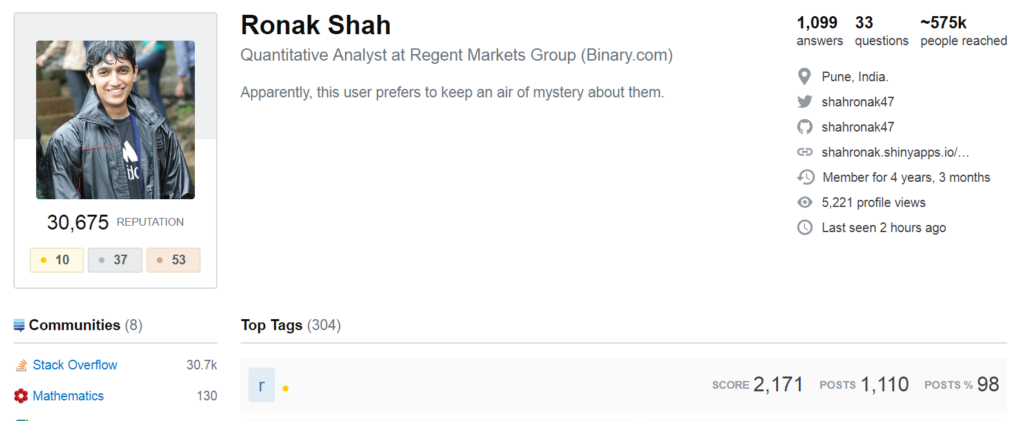Click the location pin icon beside Pune, India
This screenshot has width=1024, height=421.
tap(805, 77)
